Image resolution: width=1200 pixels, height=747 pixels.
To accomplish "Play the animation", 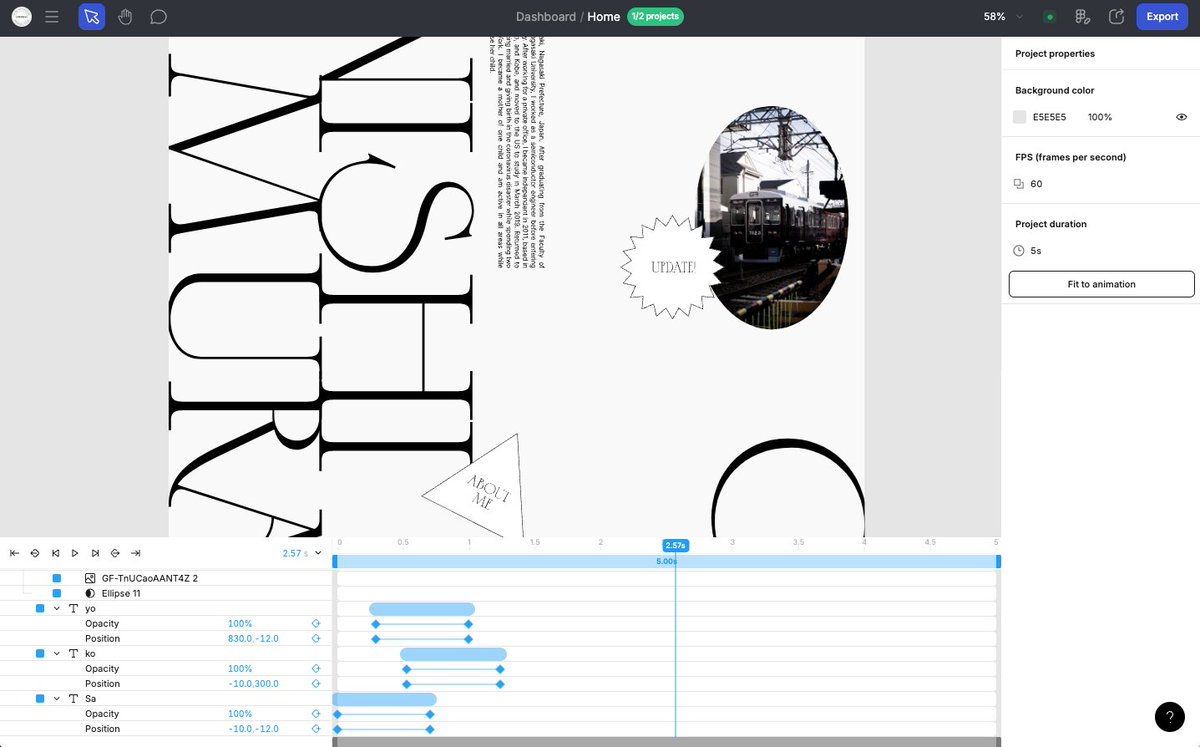I will point(75,552).
